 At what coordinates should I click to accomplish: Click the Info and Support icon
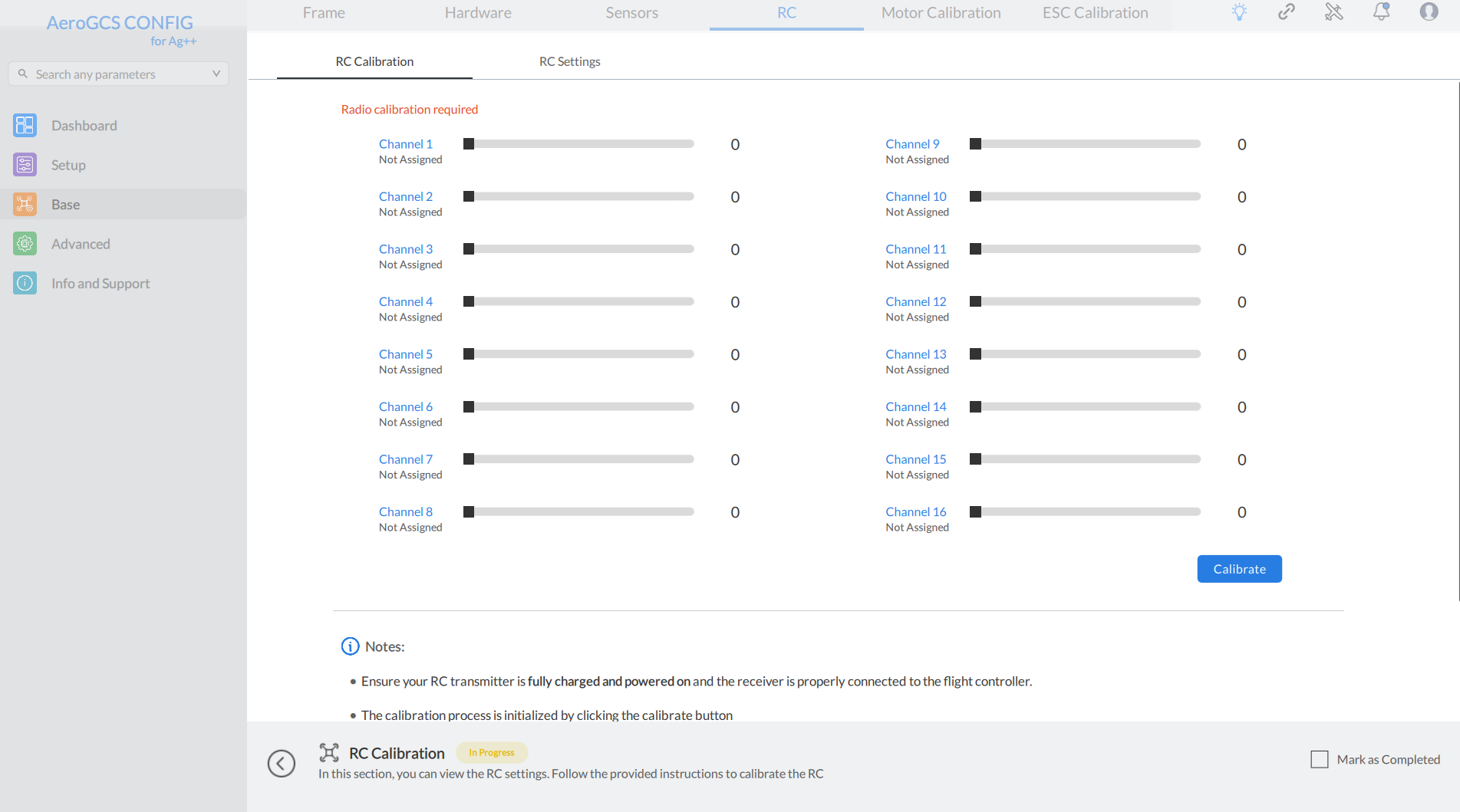[25, 283]
